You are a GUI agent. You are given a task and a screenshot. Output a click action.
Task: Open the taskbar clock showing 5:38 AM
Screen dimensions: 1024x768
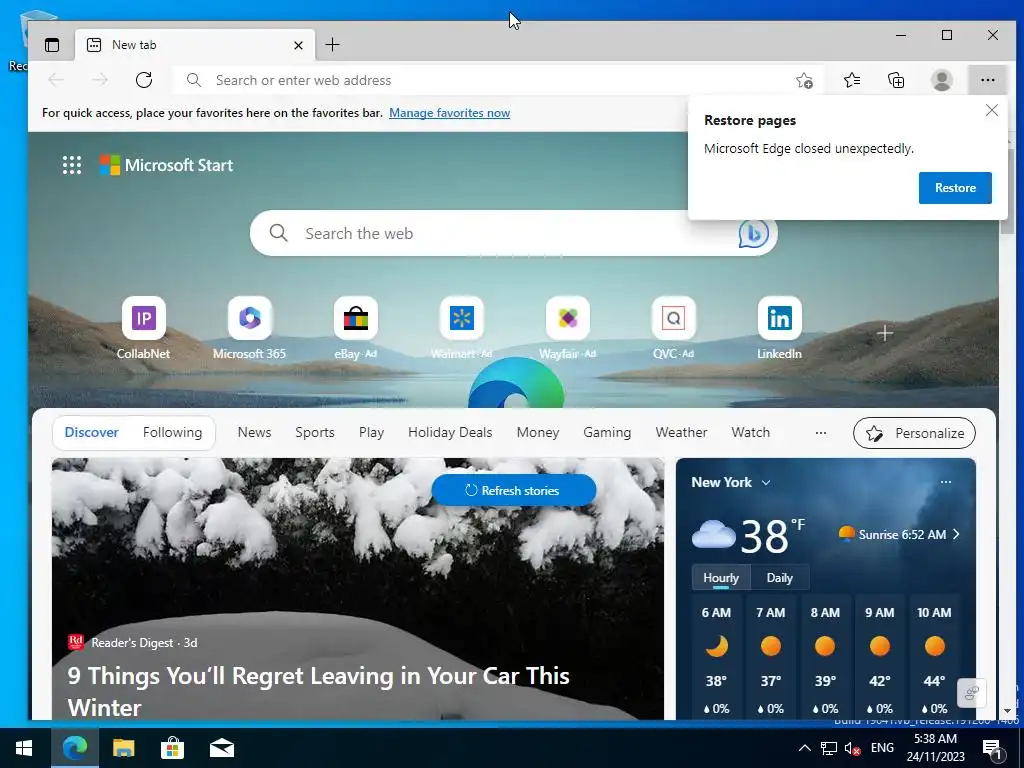(x=935, y=748)
